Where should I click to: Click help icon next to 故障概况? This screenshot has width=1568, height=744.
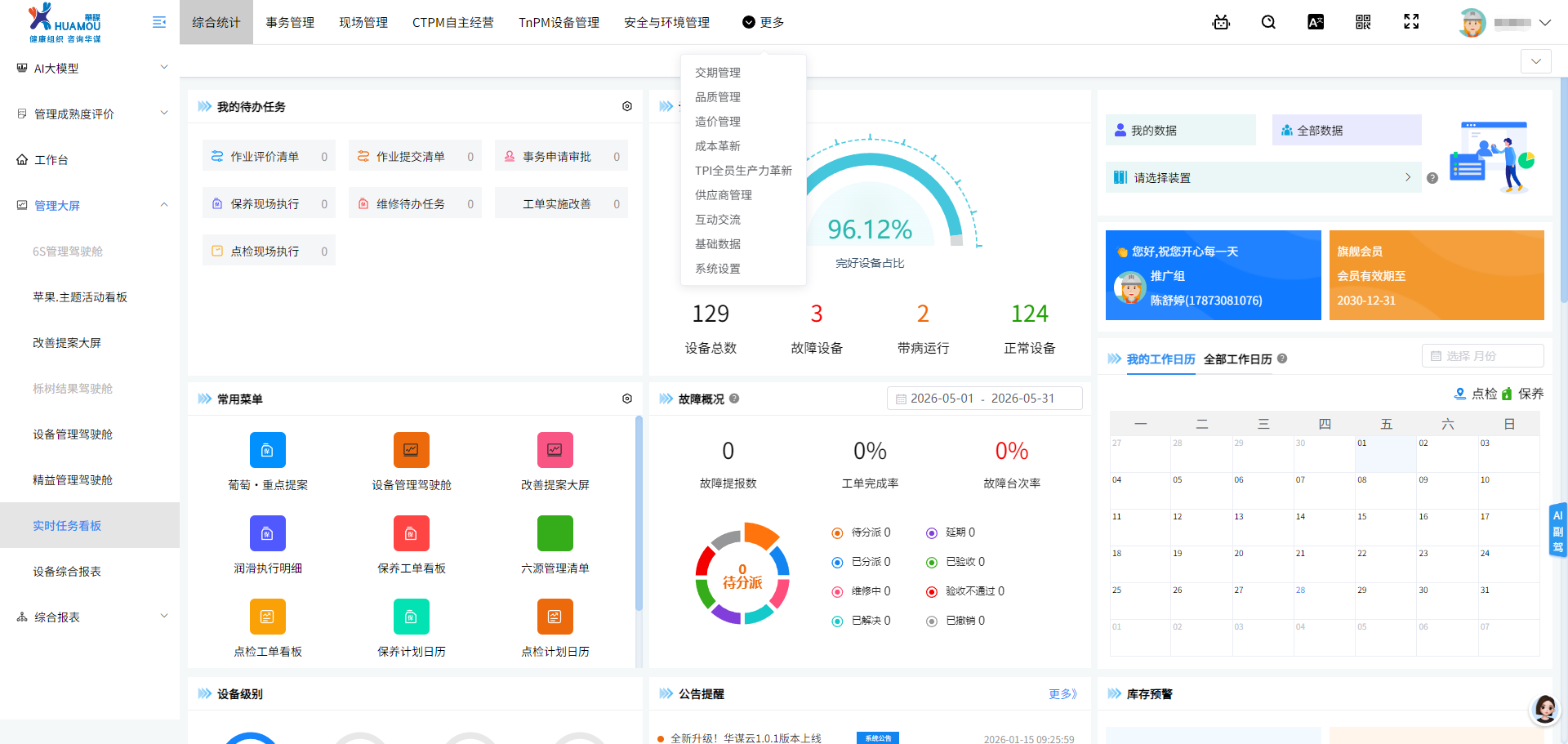coord(734,399)
